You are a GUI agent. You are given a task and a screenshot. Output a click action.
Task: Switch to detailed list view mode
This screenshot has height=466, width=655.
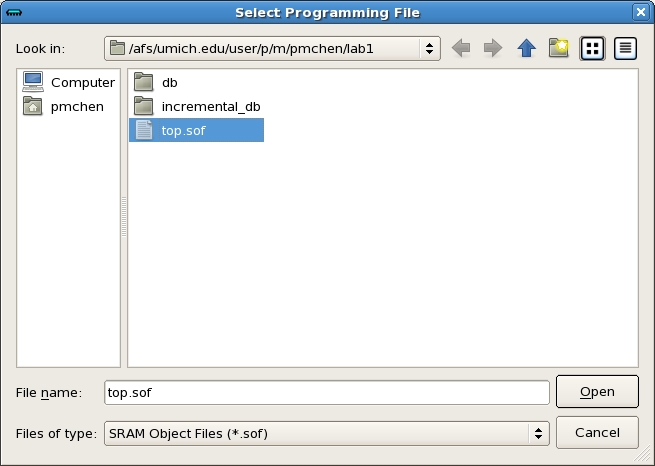coord(625,48)
